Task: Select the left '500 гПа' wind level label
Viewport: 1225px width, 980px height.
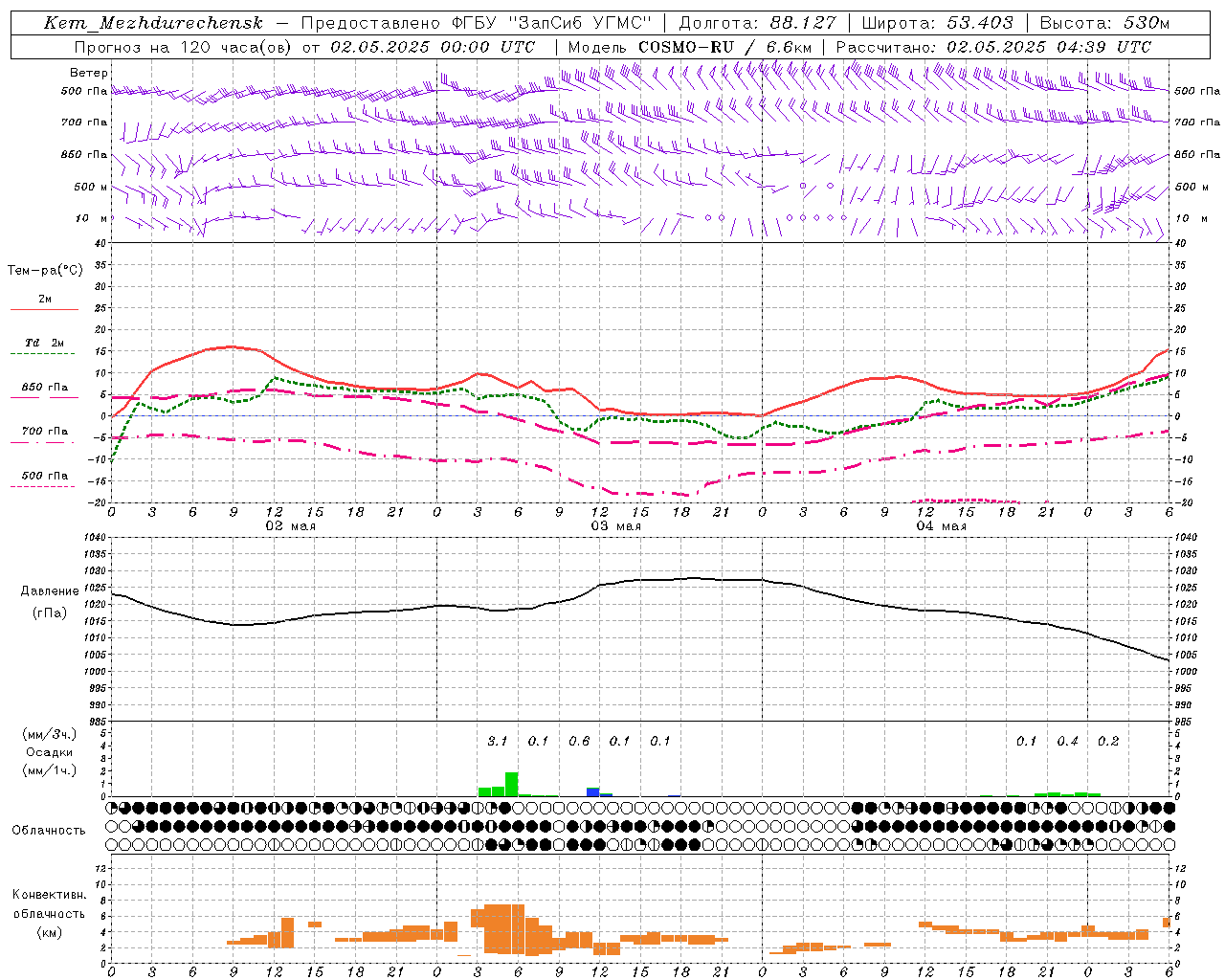Action: tap(84, 91)
